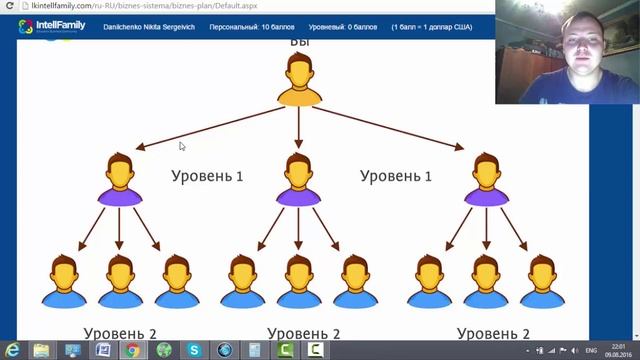
Task: Click the middle purple Level 1 person icon
Action: point(298,179)
